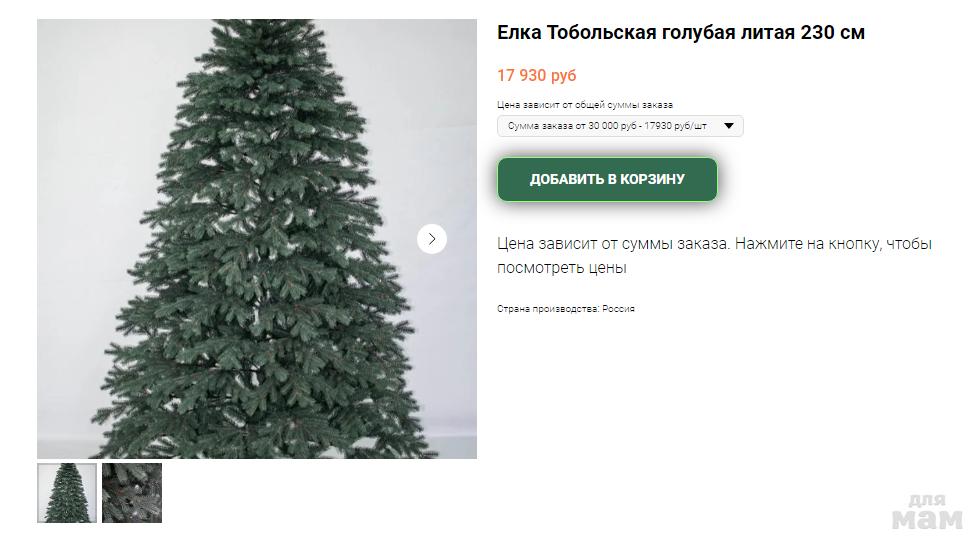Click the orange price '17 930 руб'

point(536,75)
